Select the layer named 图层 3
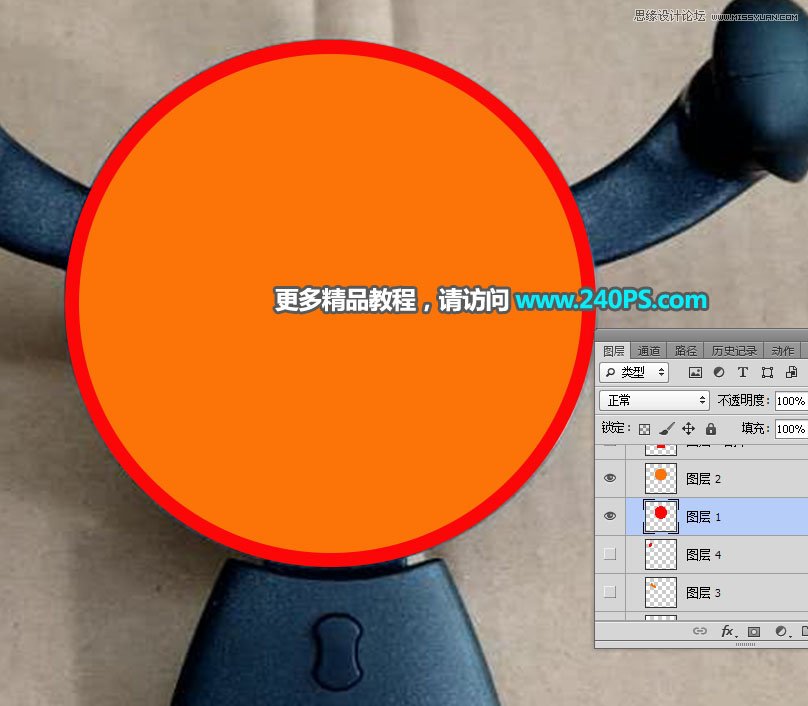This screenshot has height=706, width=808. [x=703, y=593]
